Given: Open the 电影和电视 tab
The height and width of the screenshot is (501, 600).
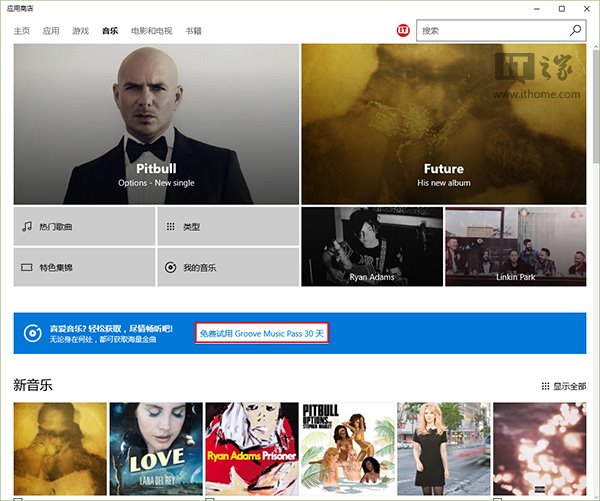Looking at the screenshot, I should (x=152, y=31).
